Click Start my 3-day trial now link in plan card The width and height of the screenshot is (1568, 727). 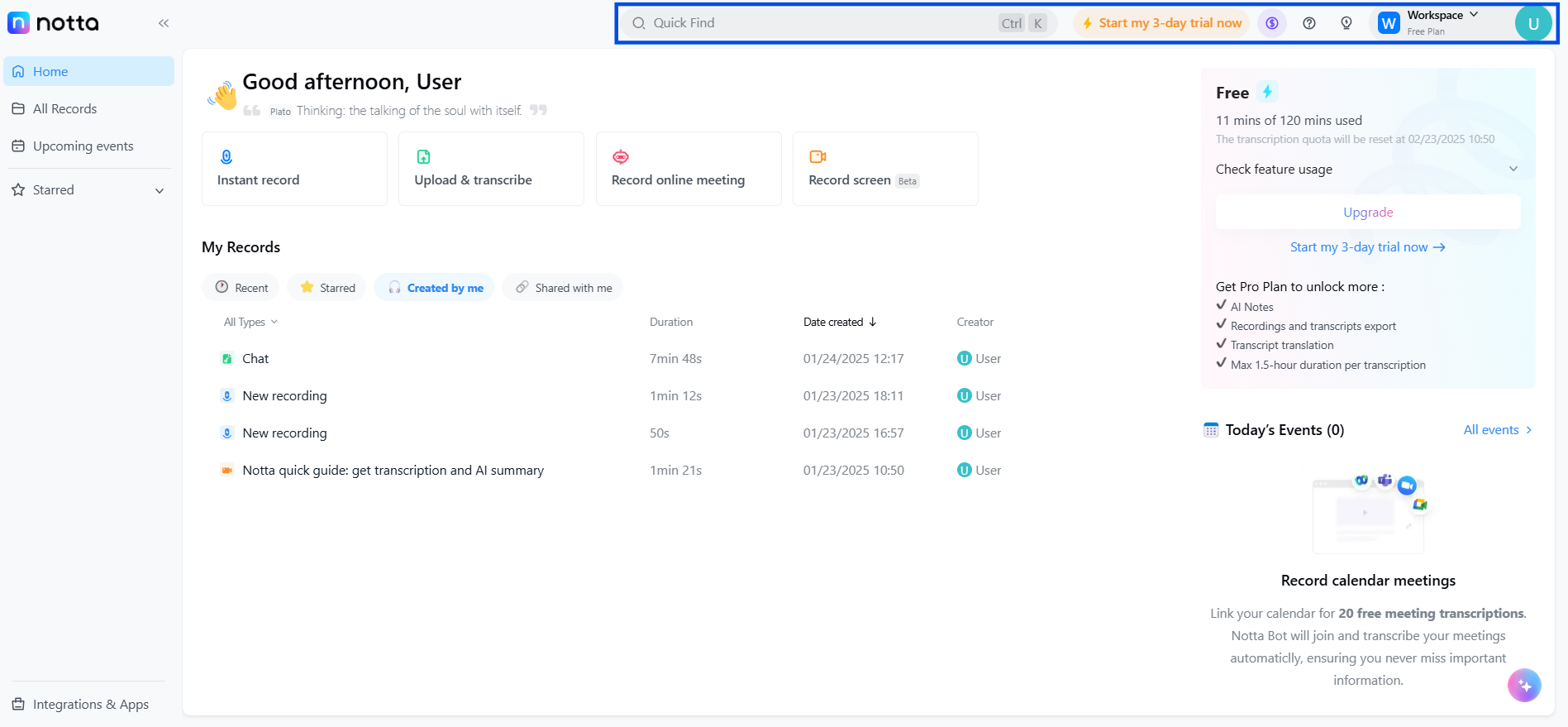[x=1368, y=246]
